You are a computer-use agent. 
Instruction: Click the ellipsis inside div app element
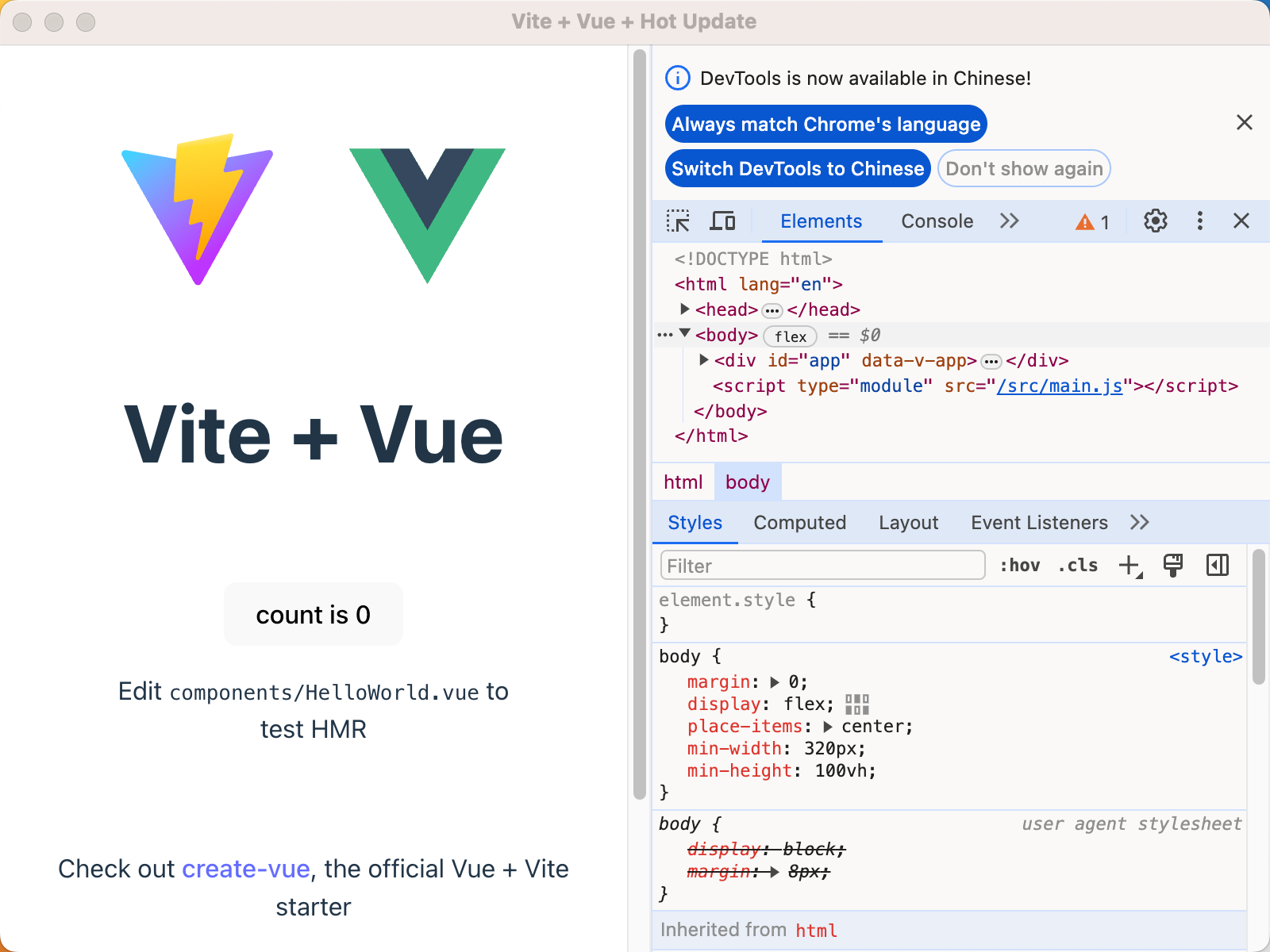coord(991,362)
